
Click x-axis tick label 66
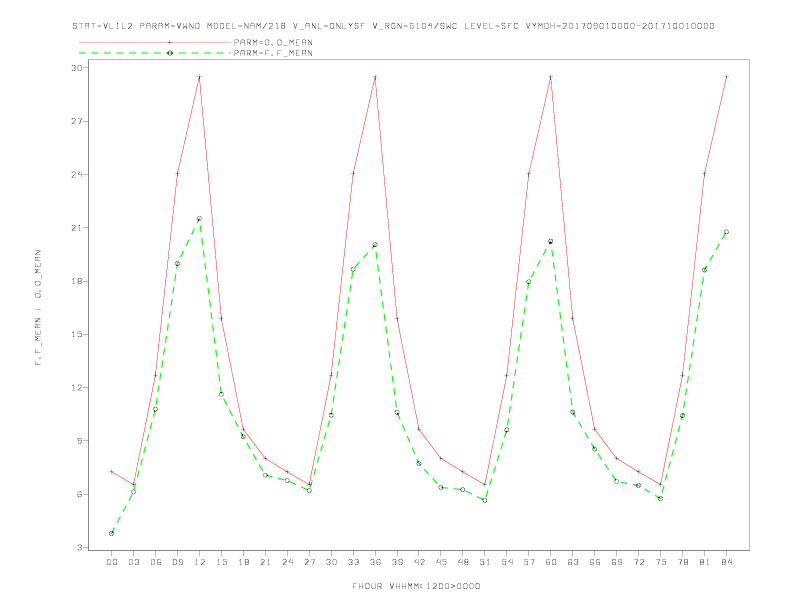[x=595, y=562]
